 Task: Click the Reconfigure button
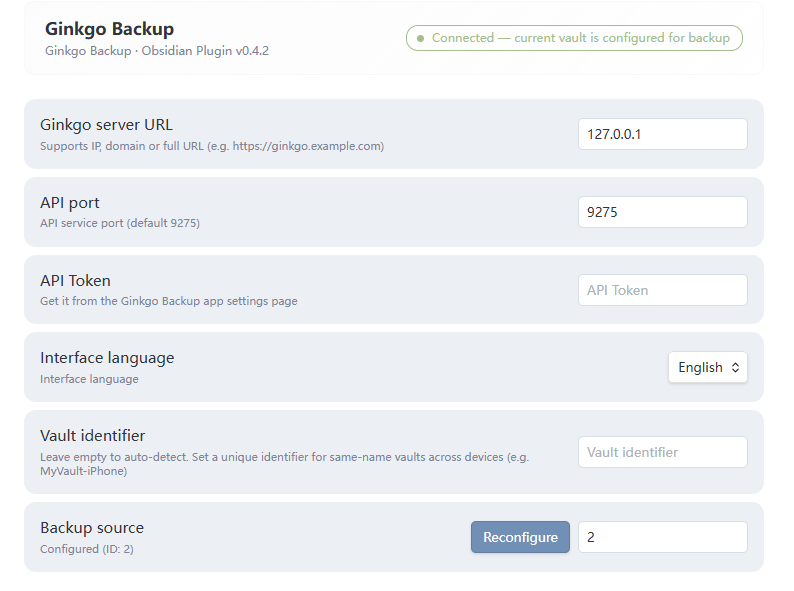(x=520, y=537)
